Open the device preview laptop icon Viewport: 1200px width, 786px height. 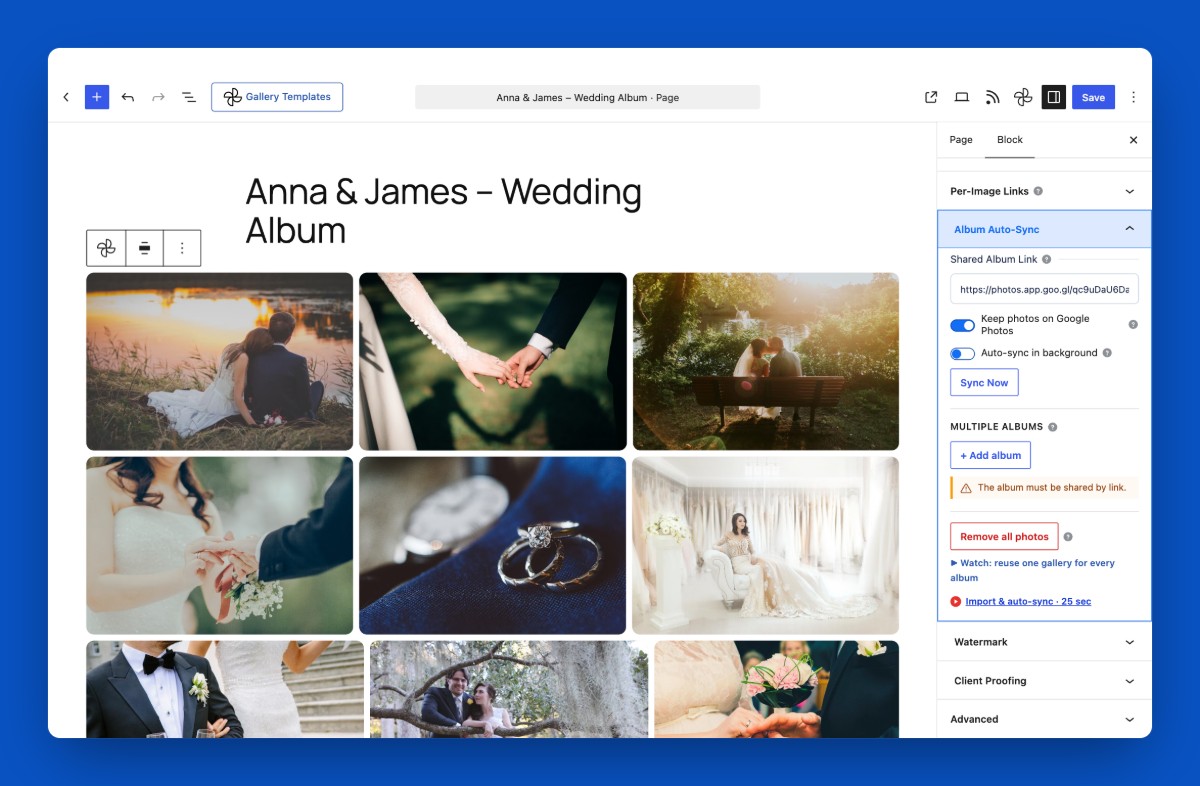coord(962,97)
